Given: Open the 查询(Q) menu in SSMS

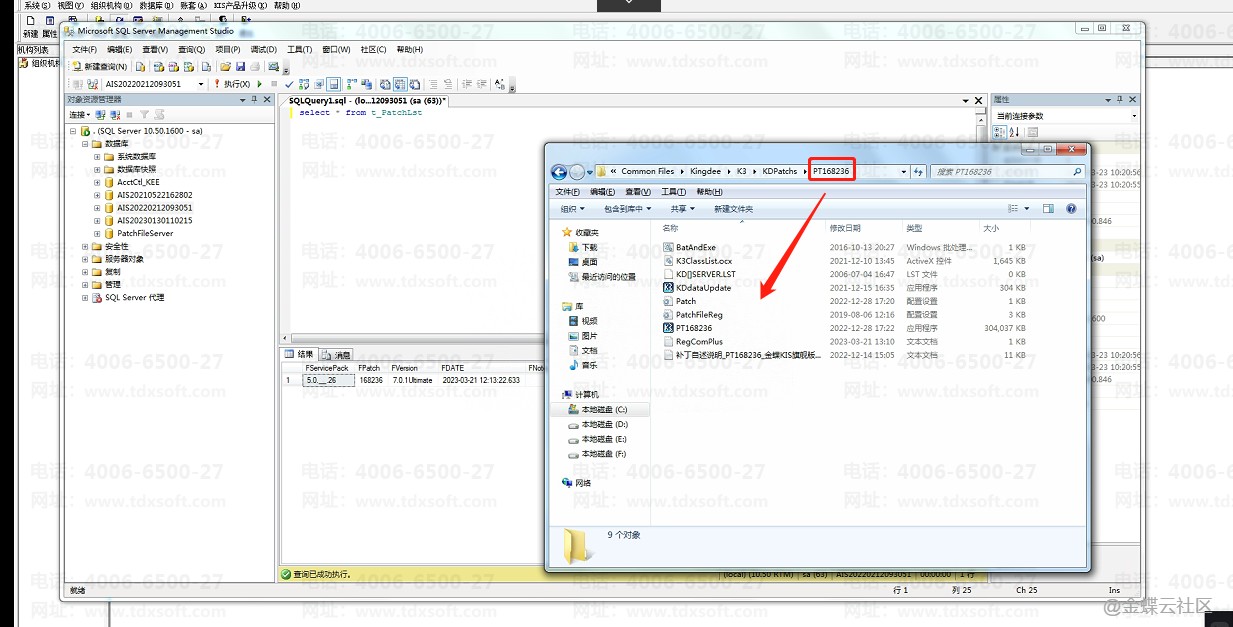Looking at the screenshot, I should 191,49.
